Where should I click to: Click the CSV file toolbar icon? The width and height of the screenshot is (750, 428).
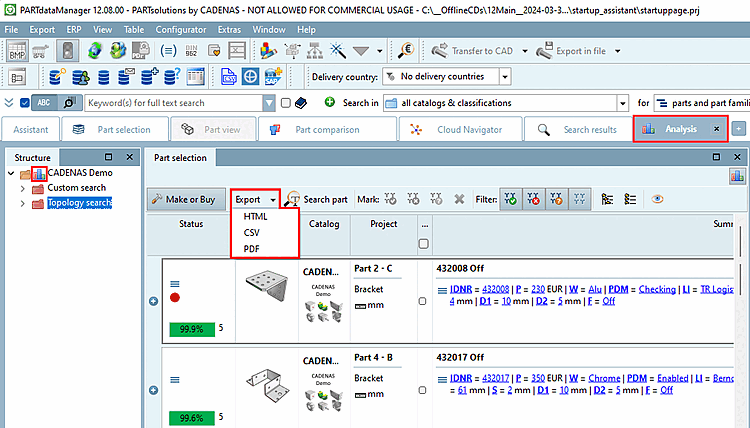[x=229, y=77]
